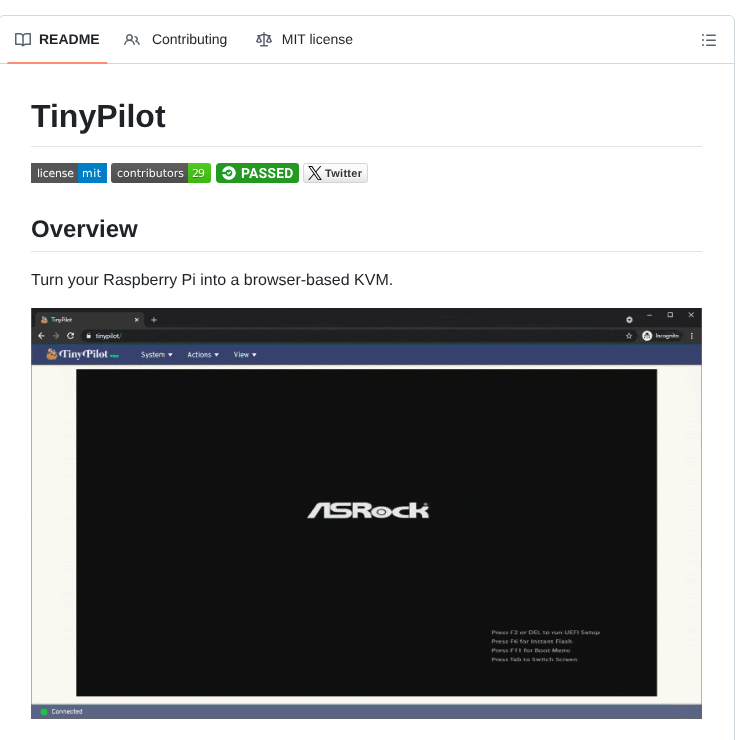Viewport: 739px width, 740px height.
Task: Click the browser forward arrow in the screenshot
Action: pyautogui.click(x=56, y=336)
